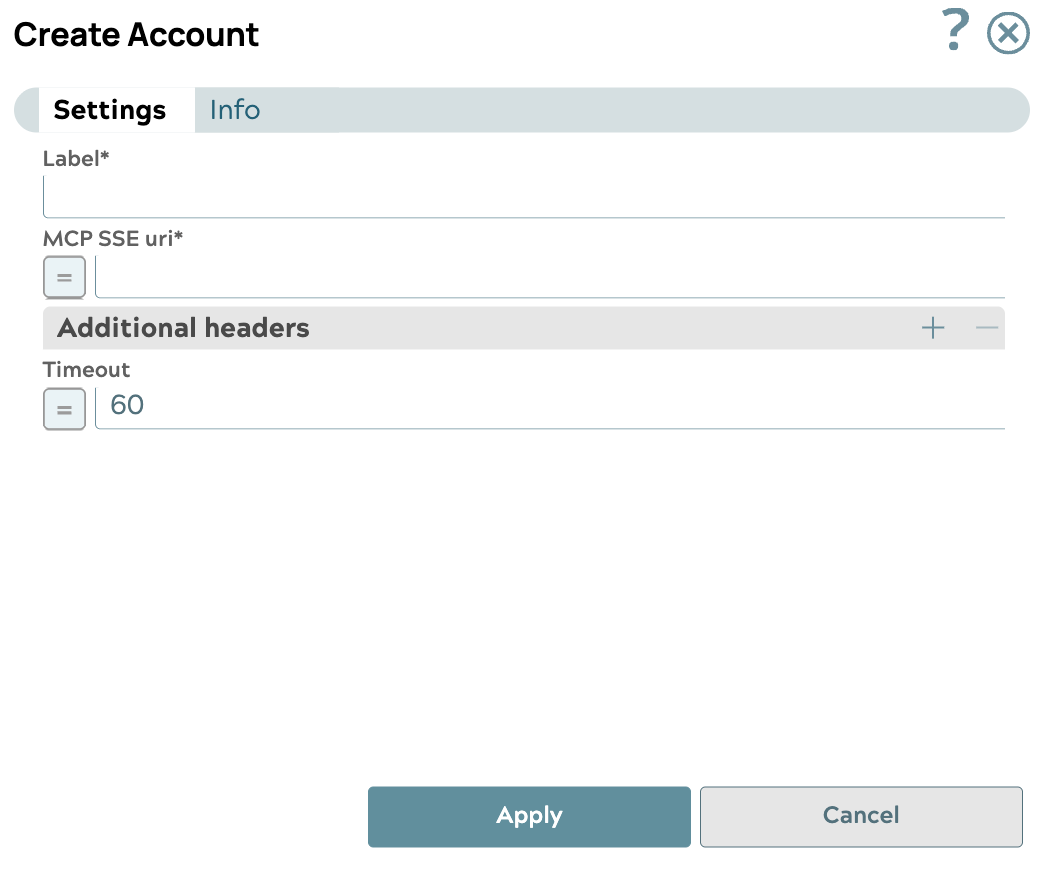Click the MCP SSE uri field label

113,239
